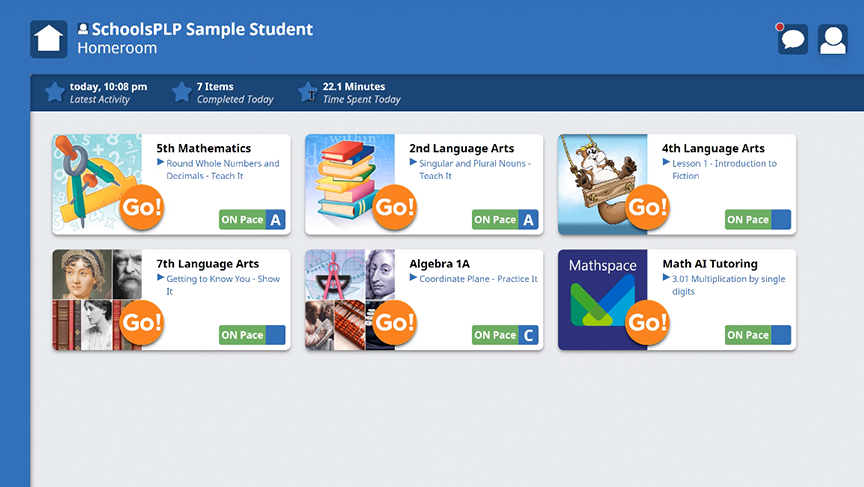This screenshot has width=864, height=487.
Task: Click the Go! button on 5th Mathematics
Action: 141,208
